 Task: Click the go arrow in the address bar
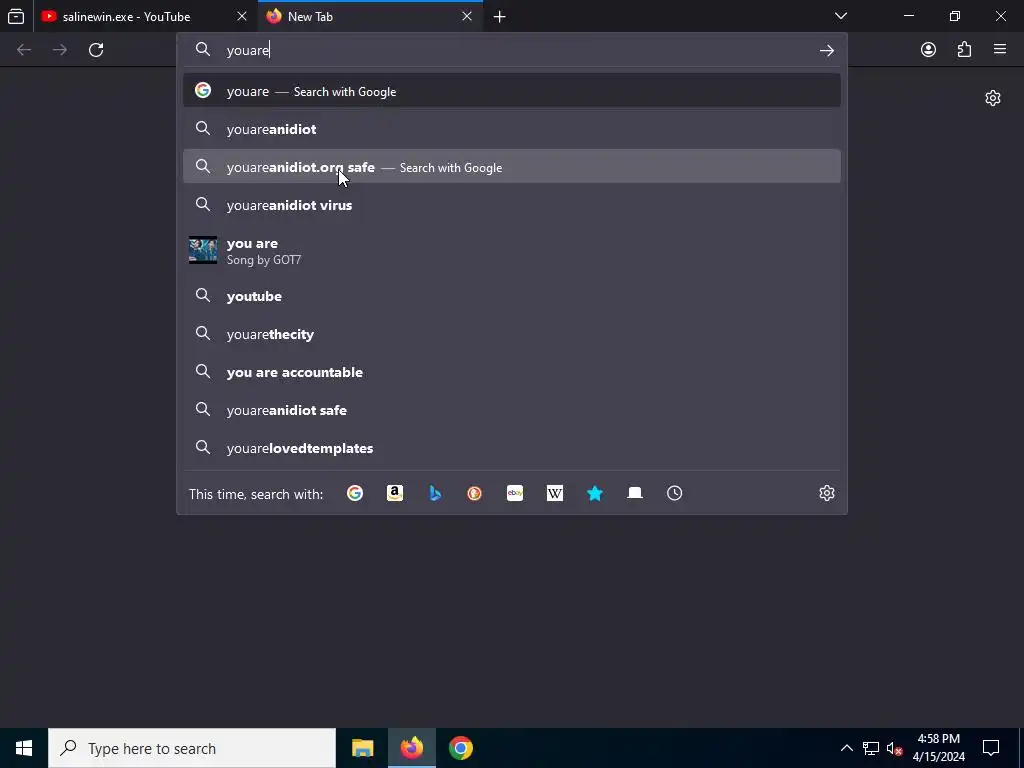[827, 50]
